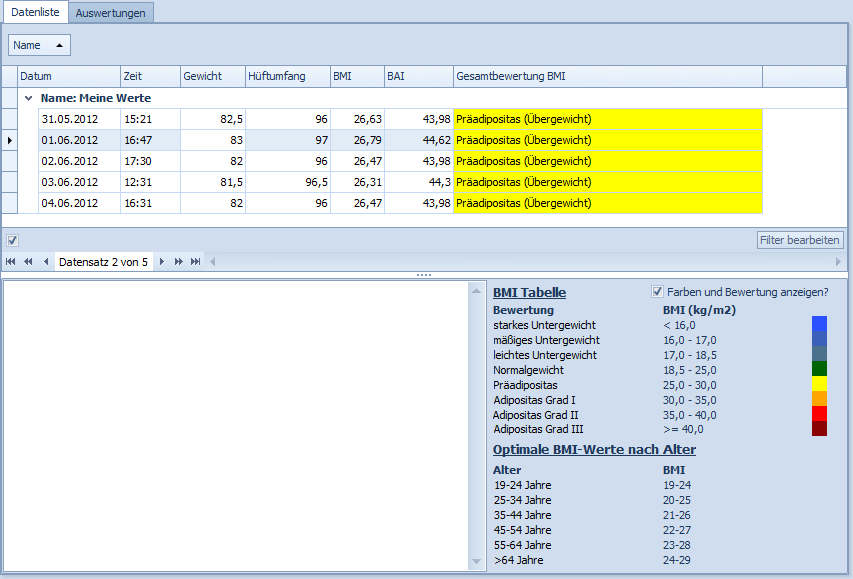Sort by Hüftumfang column header

click(x=288, y=76)
